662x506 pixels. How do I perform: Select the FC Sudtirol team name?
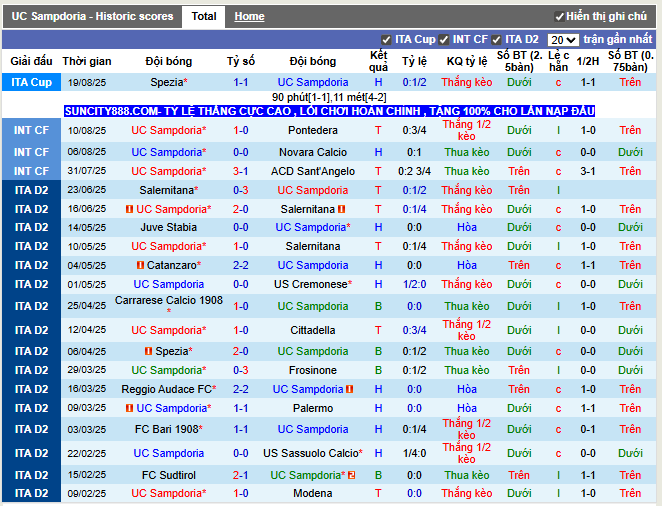[168, 475]
